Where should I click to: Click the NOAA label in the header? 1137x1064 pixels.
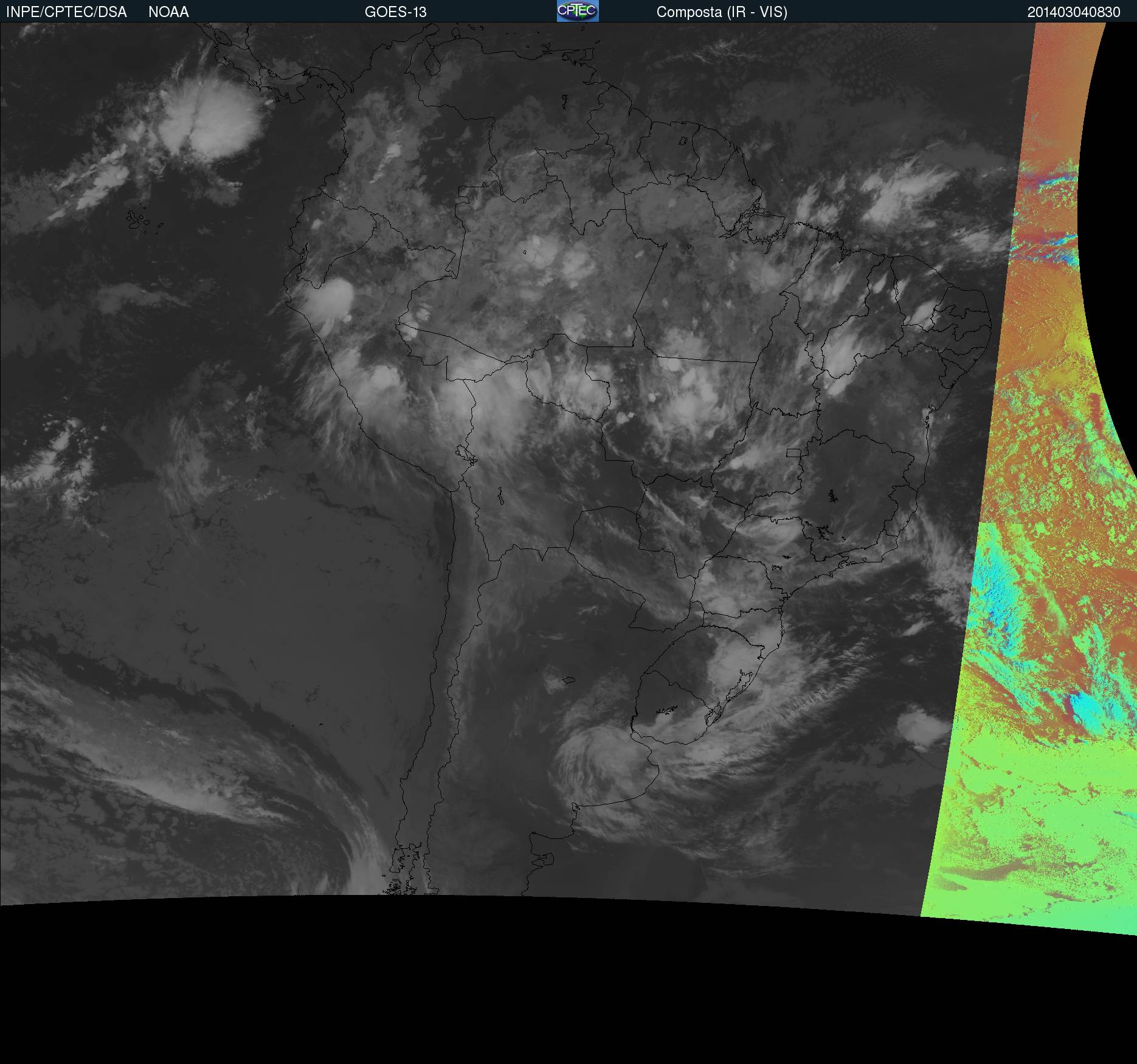[168, 12]
